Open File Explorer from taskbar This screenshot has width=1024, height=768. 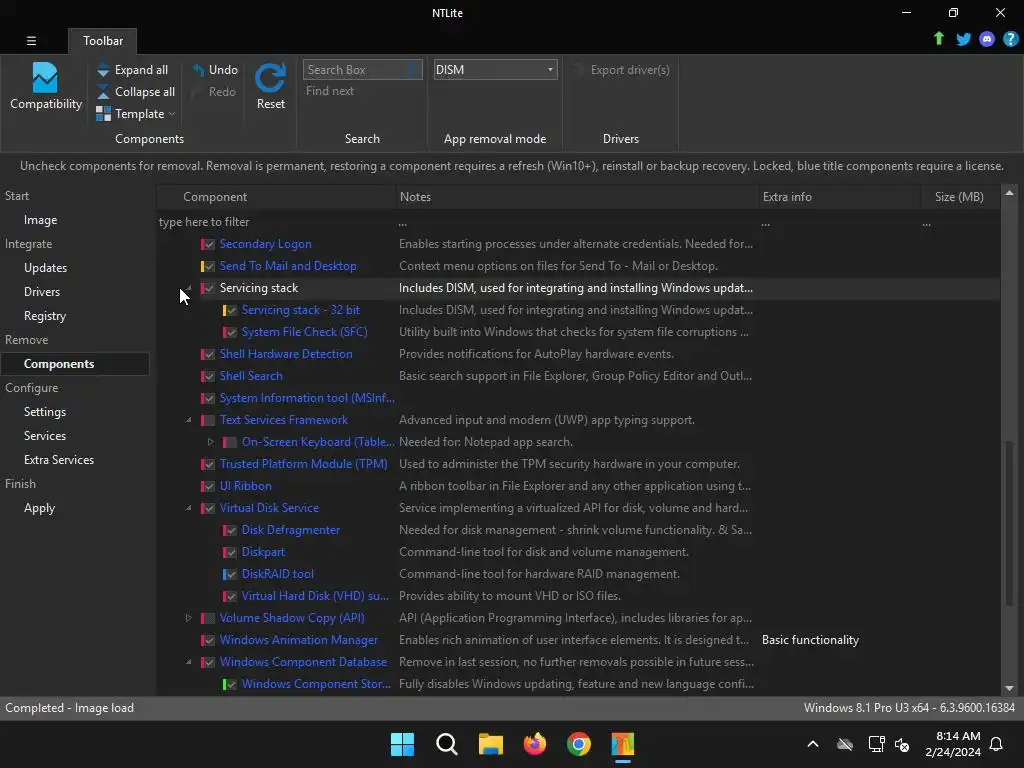point(490,744)
